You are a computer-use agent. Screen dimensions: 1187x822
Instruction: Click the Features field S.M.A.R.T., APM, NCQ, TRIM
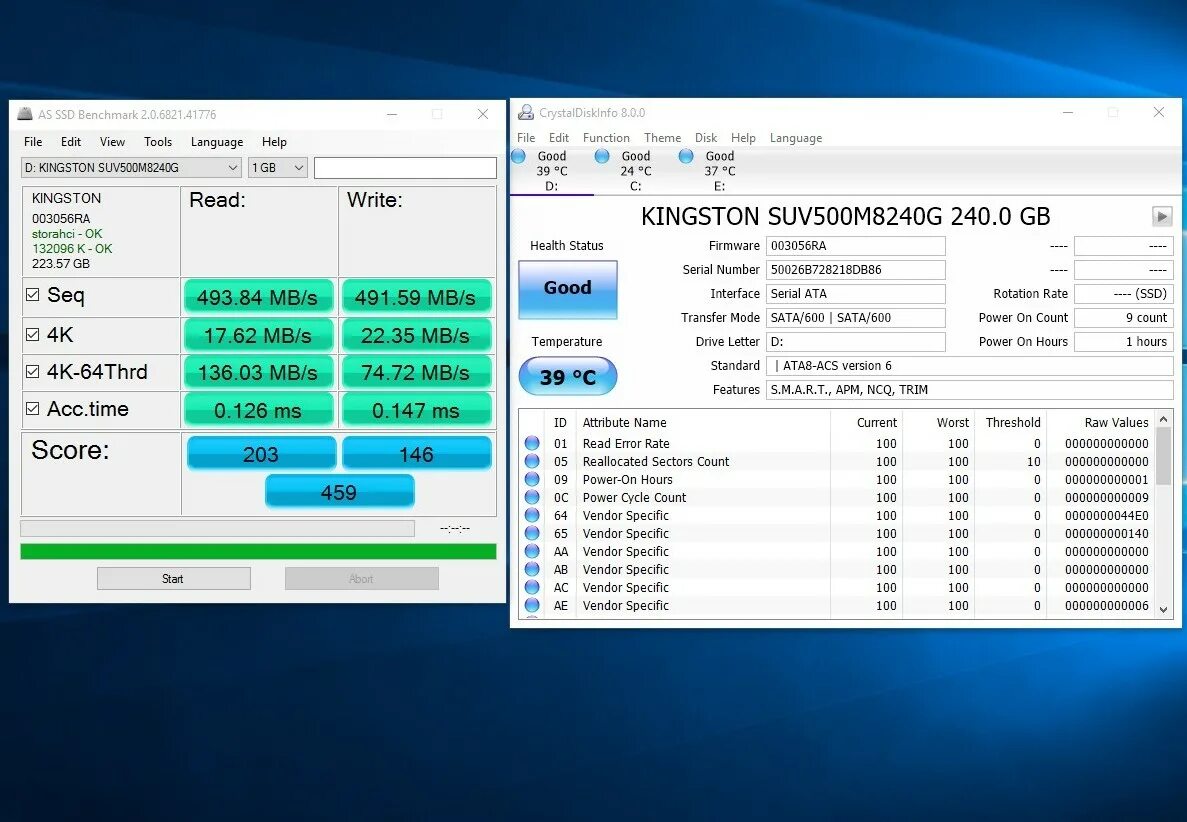pyautogui.click(x=970, y=390)
